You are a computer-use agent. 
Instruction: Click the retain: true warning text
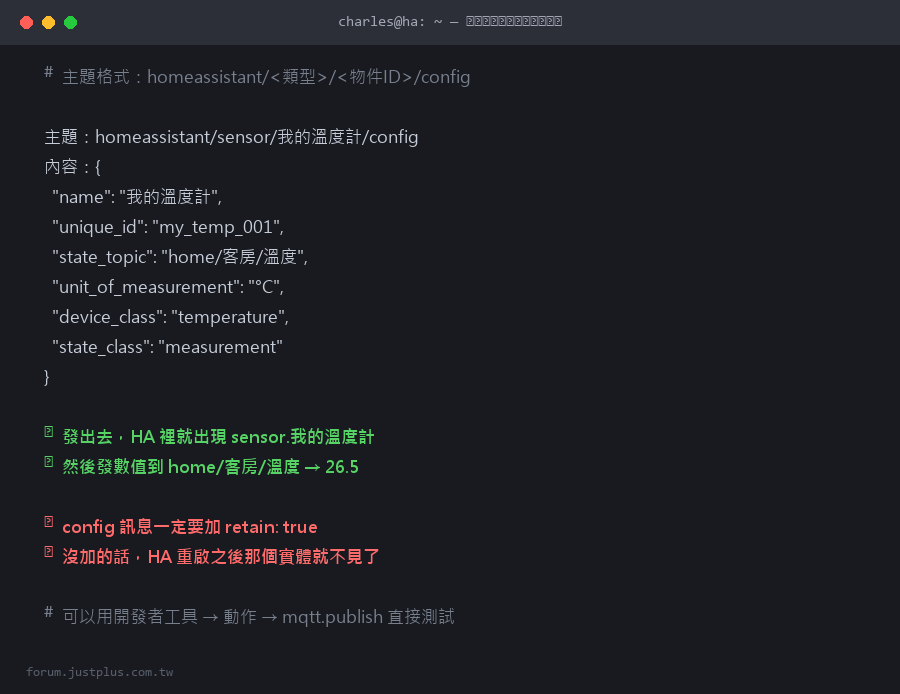coord(271,527)
